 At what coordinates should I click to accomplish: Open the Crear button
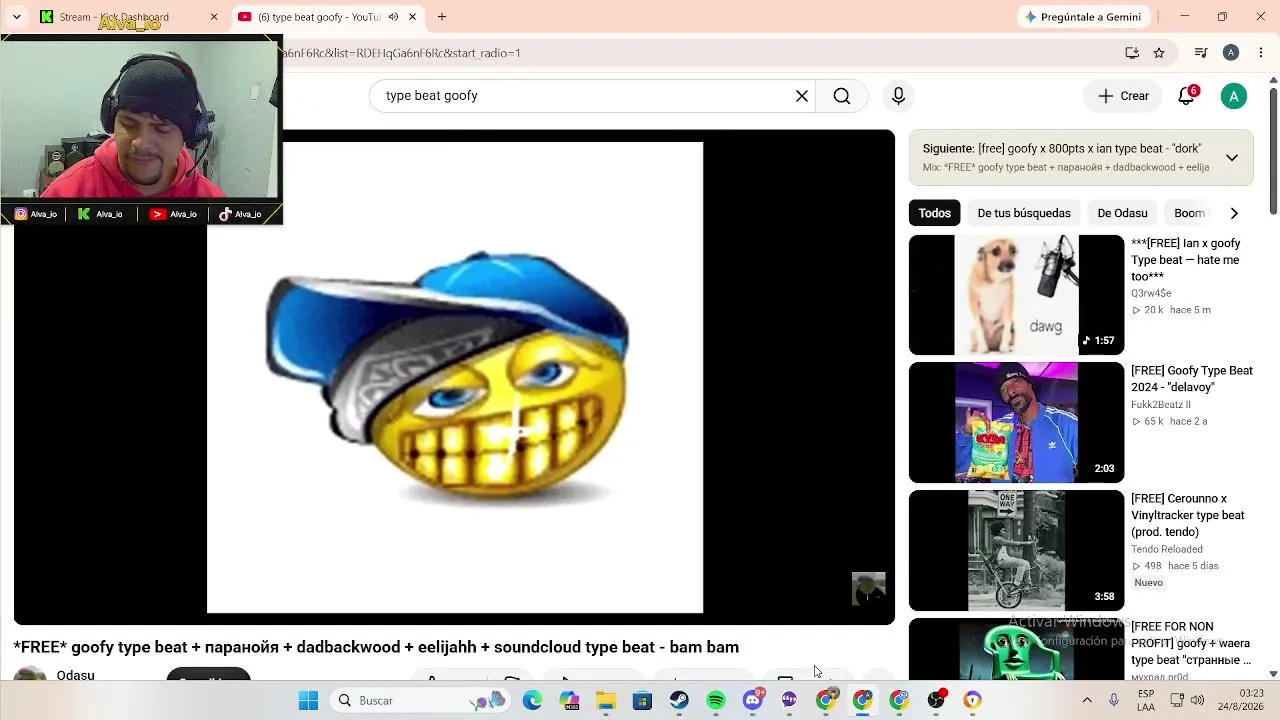click(1124, 96)
